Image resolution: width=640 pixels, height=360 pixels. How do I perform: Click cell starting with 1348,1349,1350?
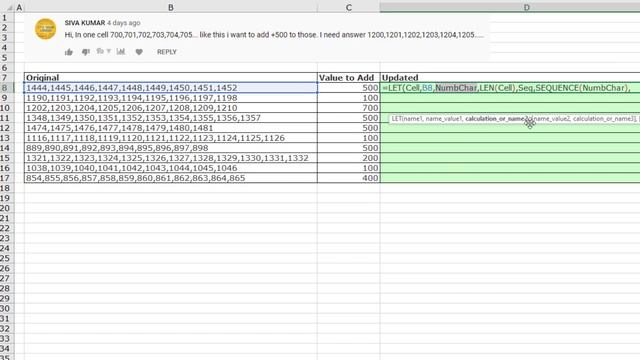(171, 118)
